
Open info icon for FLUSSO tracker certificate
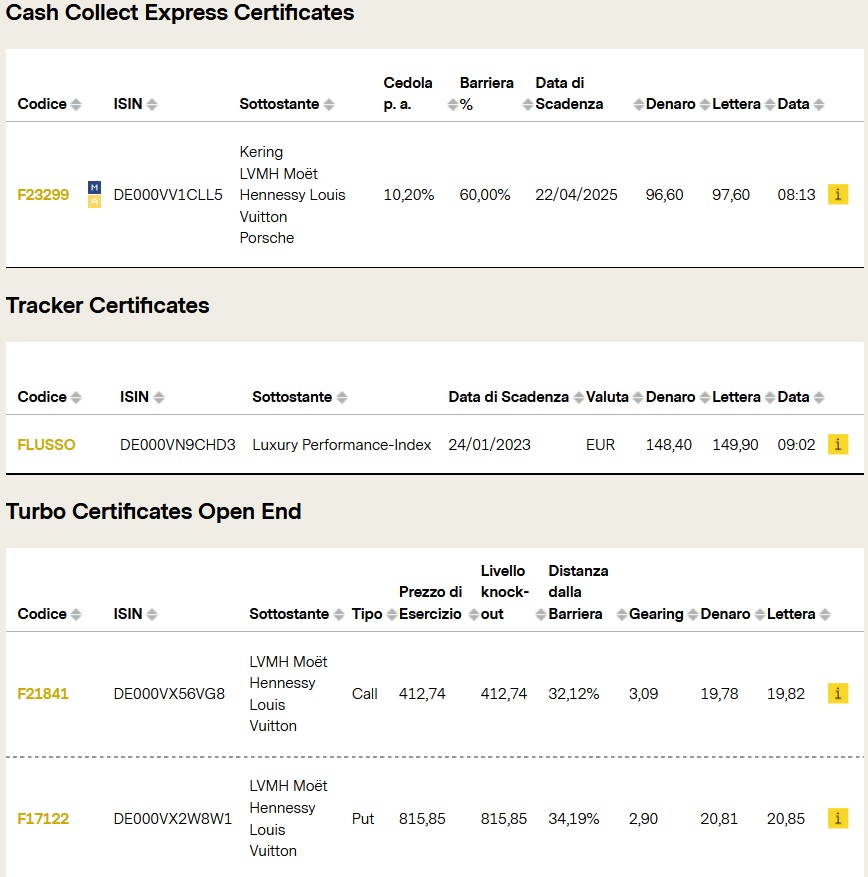pos(837,445)
